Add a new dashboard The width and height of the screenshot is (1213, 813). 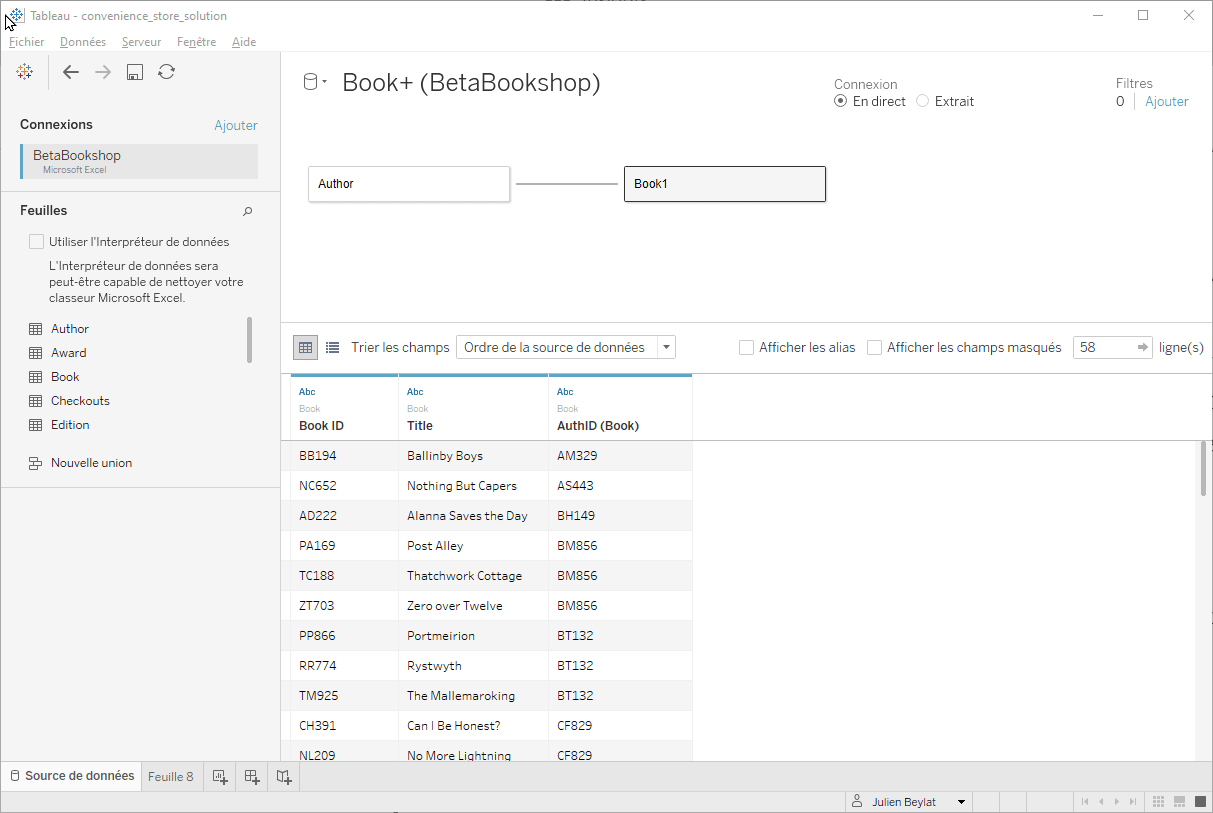[252, 776]
